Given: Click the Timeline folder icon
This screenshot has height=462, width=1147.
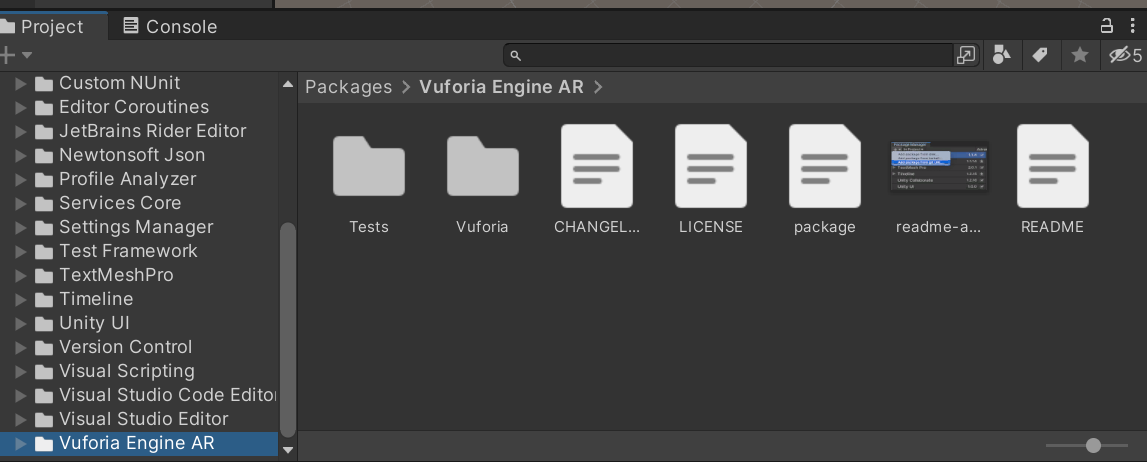Looking at the screenshot, I should (x=44, y=300).
